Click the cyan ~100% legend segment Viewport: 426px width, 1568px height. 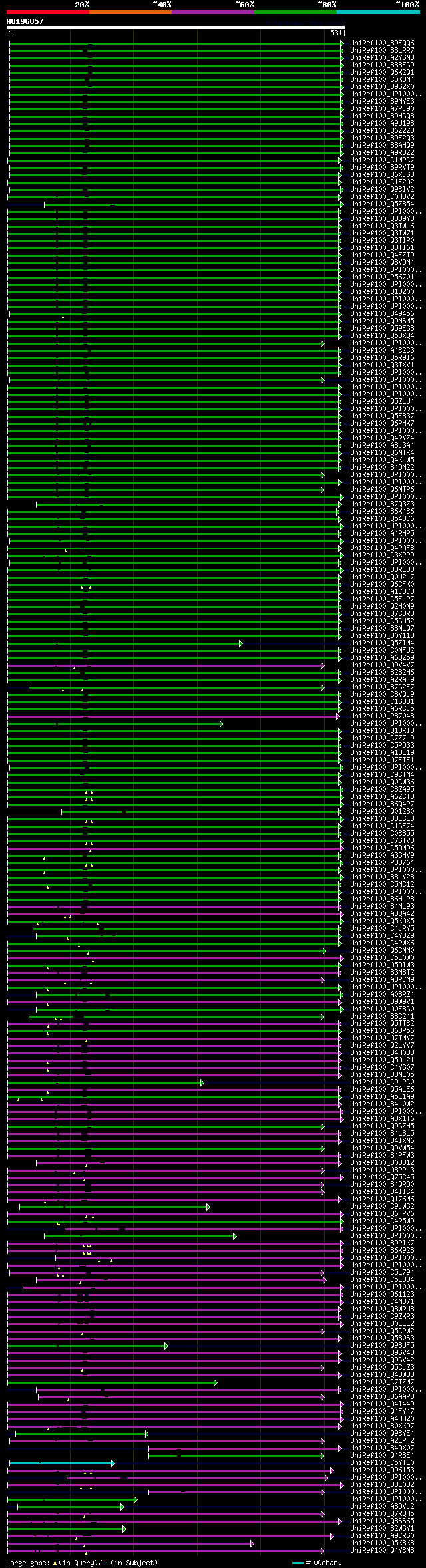[x=378, y=12]
